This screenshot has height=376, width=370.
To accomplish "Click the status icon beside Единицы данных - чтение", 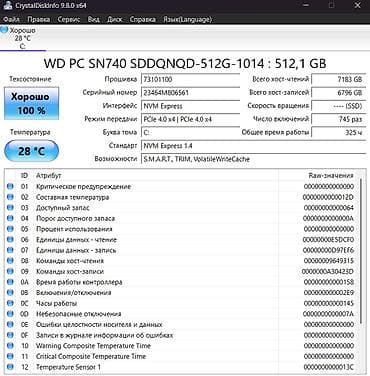I will click(10, 239).
